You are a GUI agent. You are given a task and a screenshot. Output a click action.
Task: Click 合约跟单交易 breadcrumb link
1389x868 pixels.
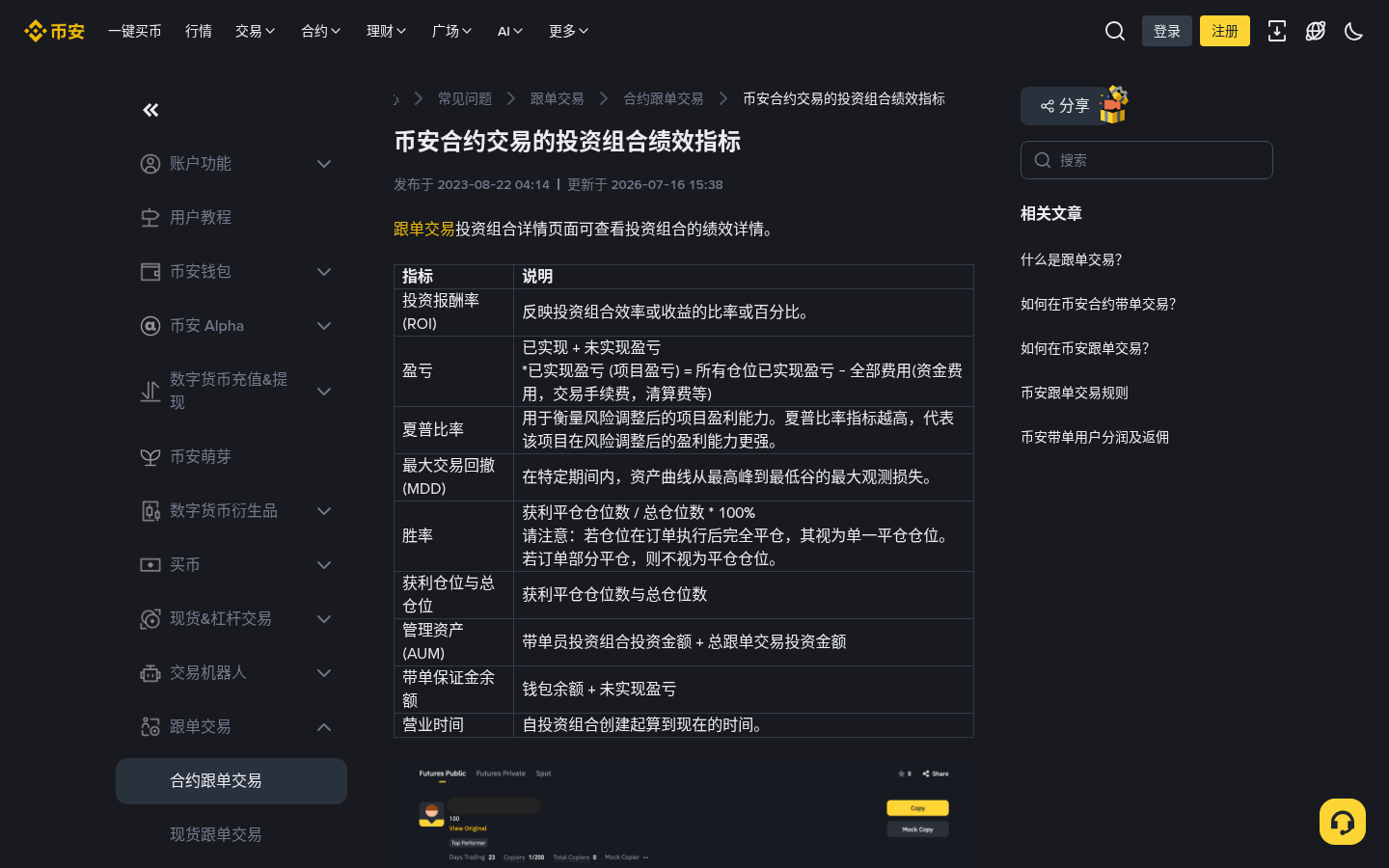pos(664,98)
